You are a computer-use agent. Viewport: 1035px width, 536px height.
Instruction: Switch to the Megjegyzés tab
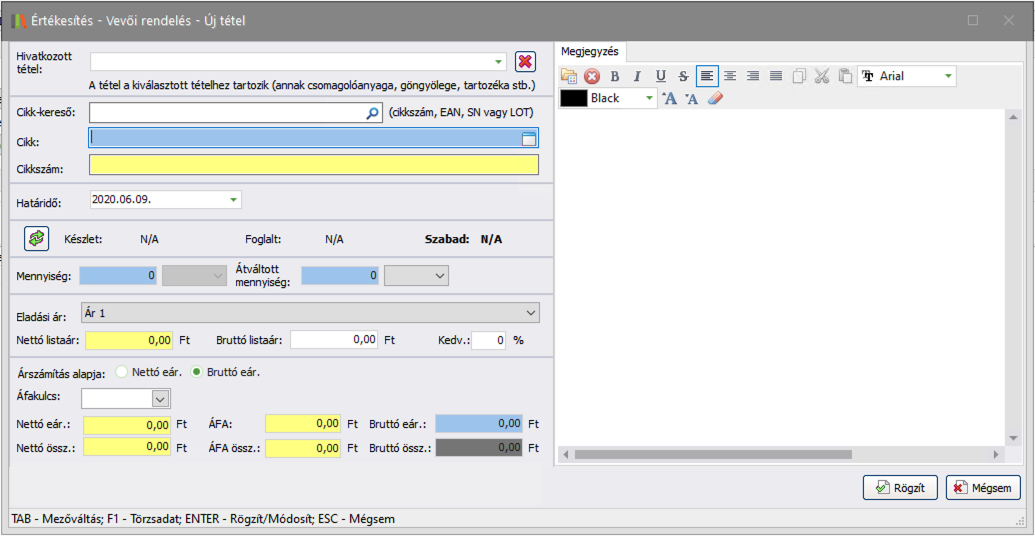pyautogui.click(x=590, y=51)
